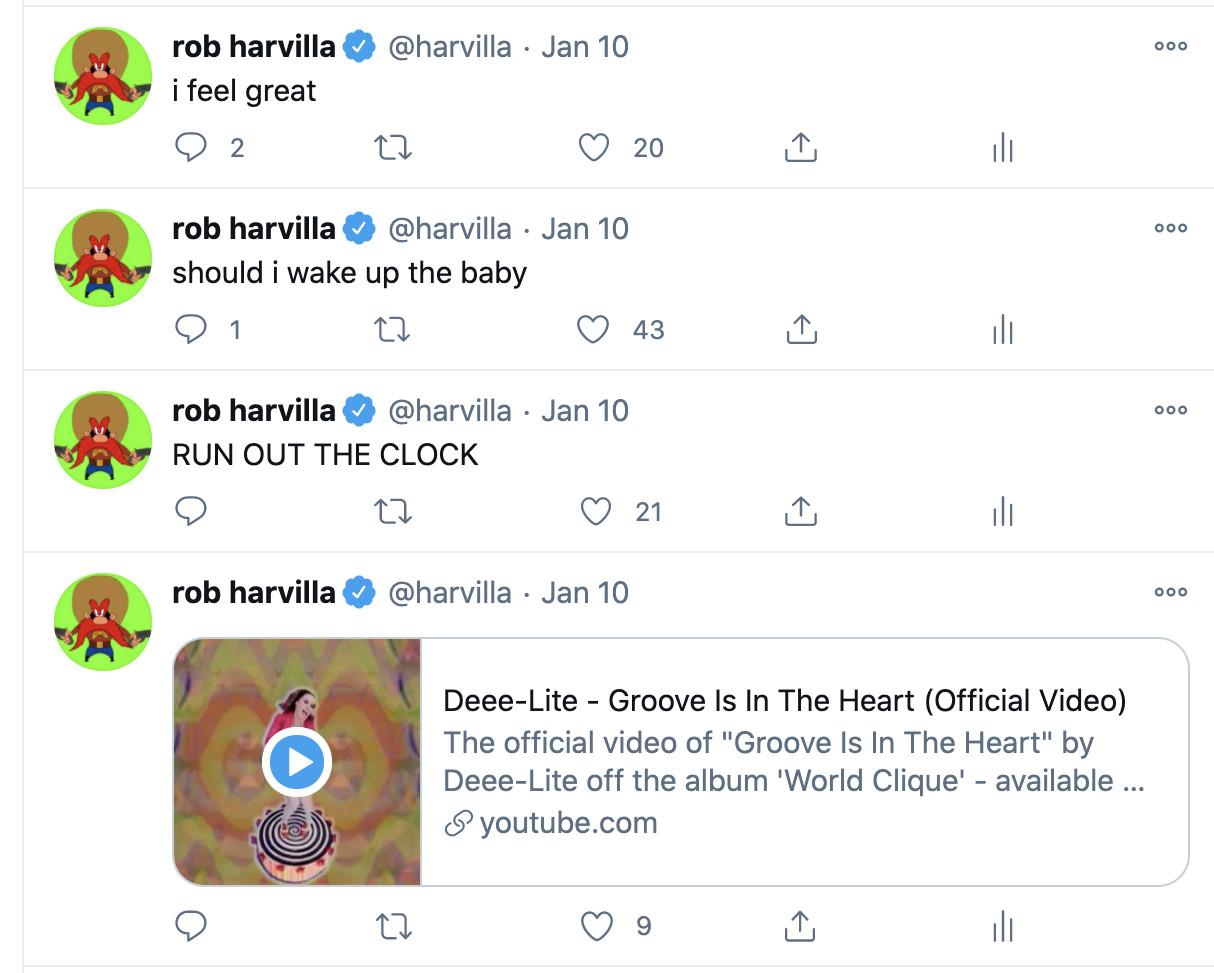View analytics for "should i wake up the baby"
Screen dimensions: 1214x973
coord(1002,330)
